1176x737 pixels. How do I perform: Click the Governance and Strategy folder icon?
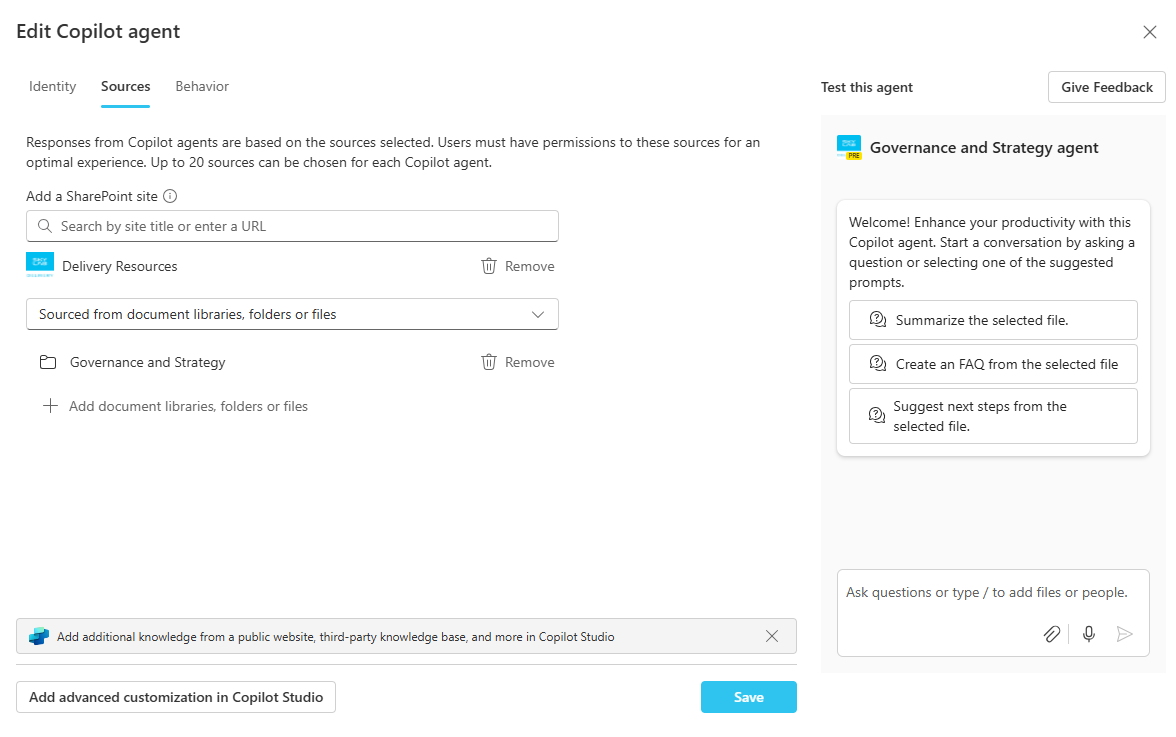pos(47,362)
